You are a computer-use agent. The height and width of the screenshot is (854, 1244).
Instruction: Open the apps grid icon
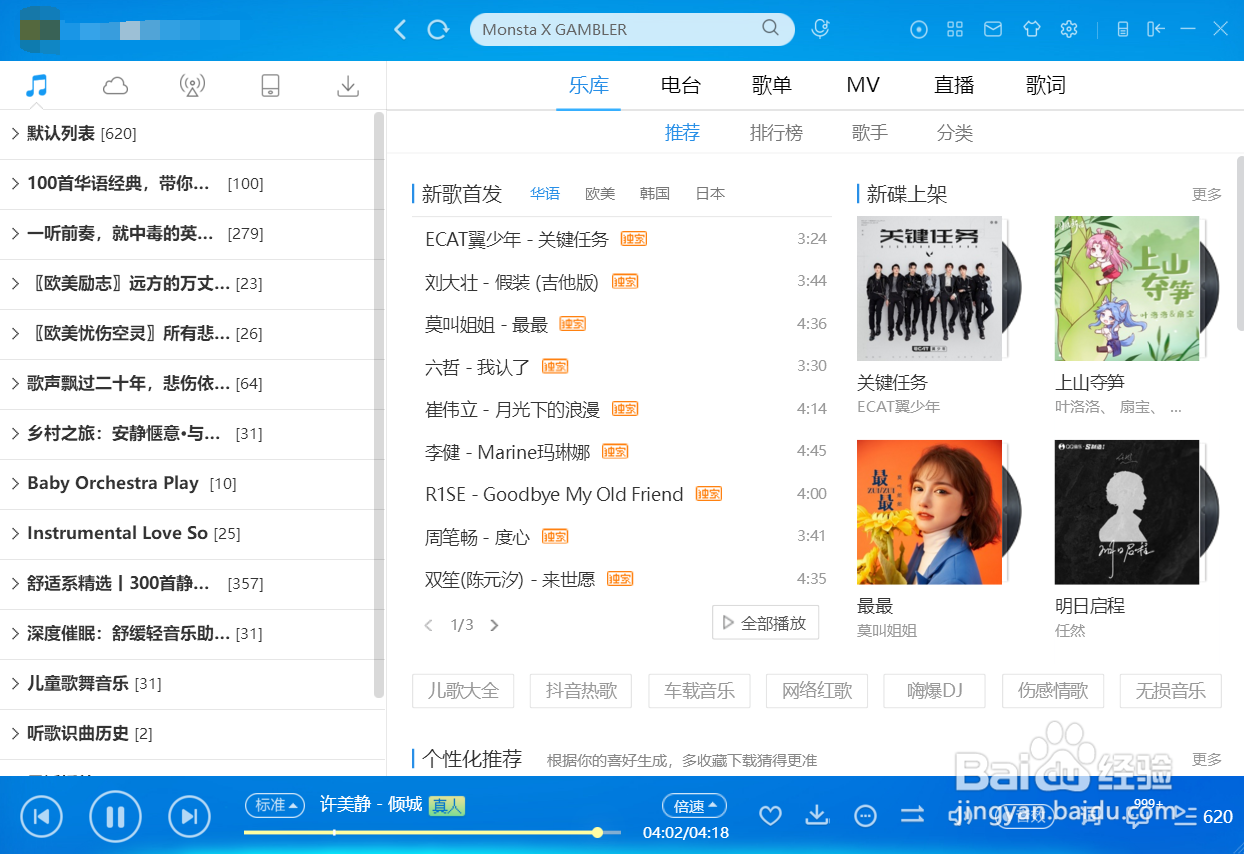955,29
